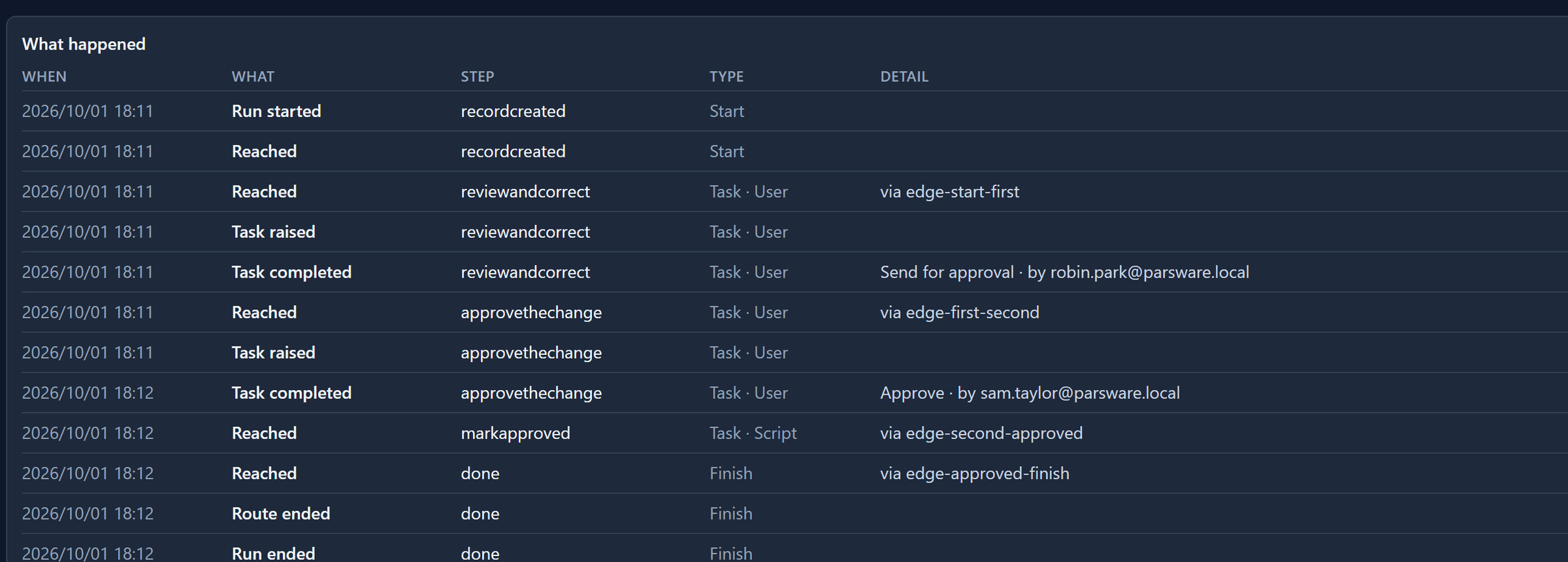Click the timestamp of the Run started row
This screenshot has width=1568, height=562.
pos(88,111)
